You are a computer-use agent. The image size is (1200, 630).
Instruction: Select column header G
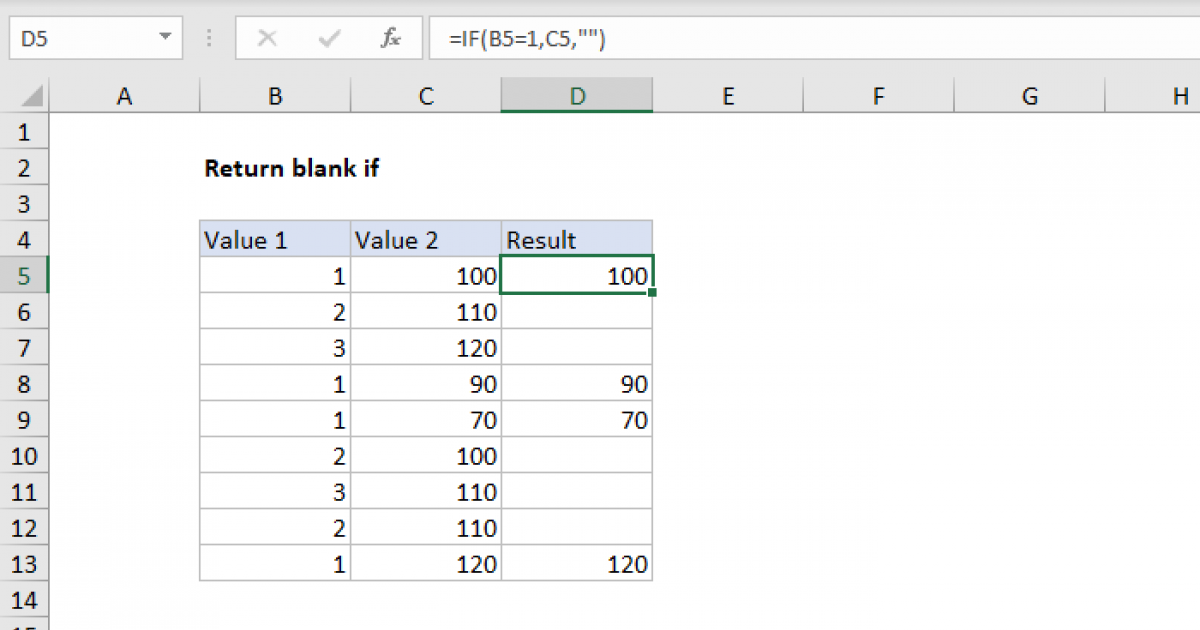(x=1029, y=95)
